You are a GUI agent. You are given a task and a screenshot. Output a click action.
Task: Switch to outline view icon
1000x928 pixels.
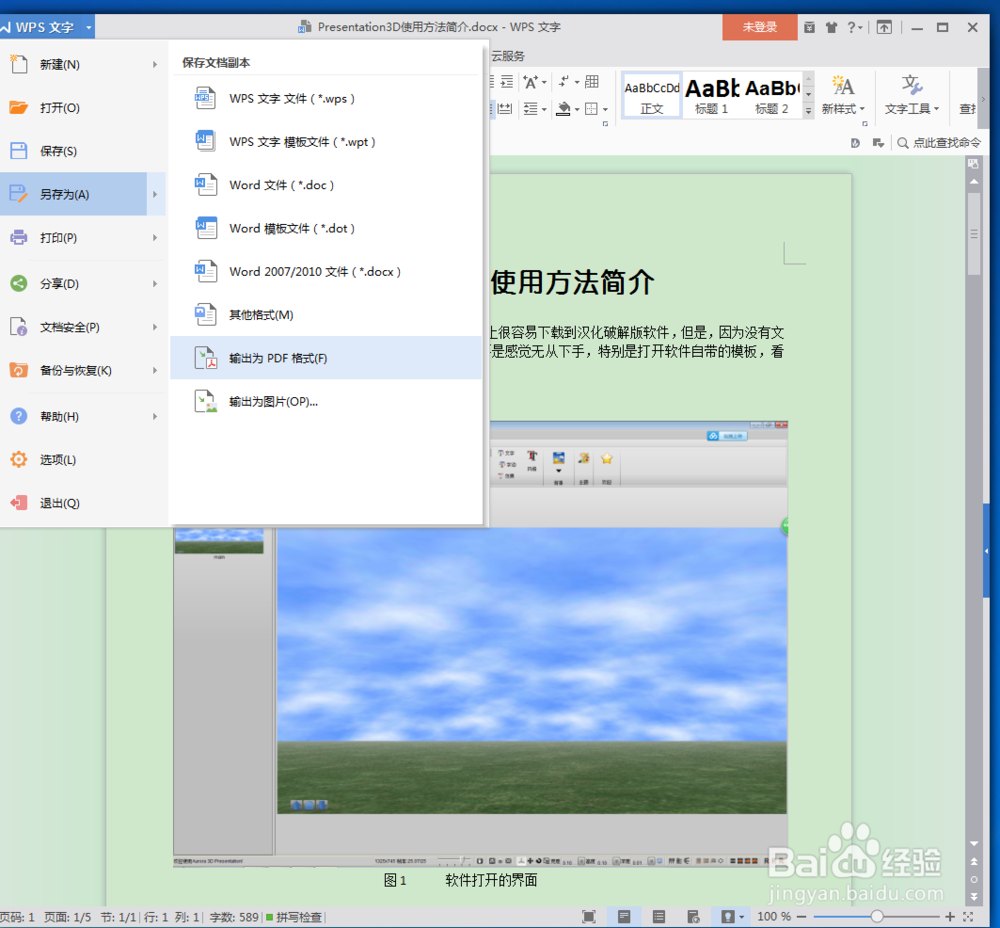pos(659,917)
